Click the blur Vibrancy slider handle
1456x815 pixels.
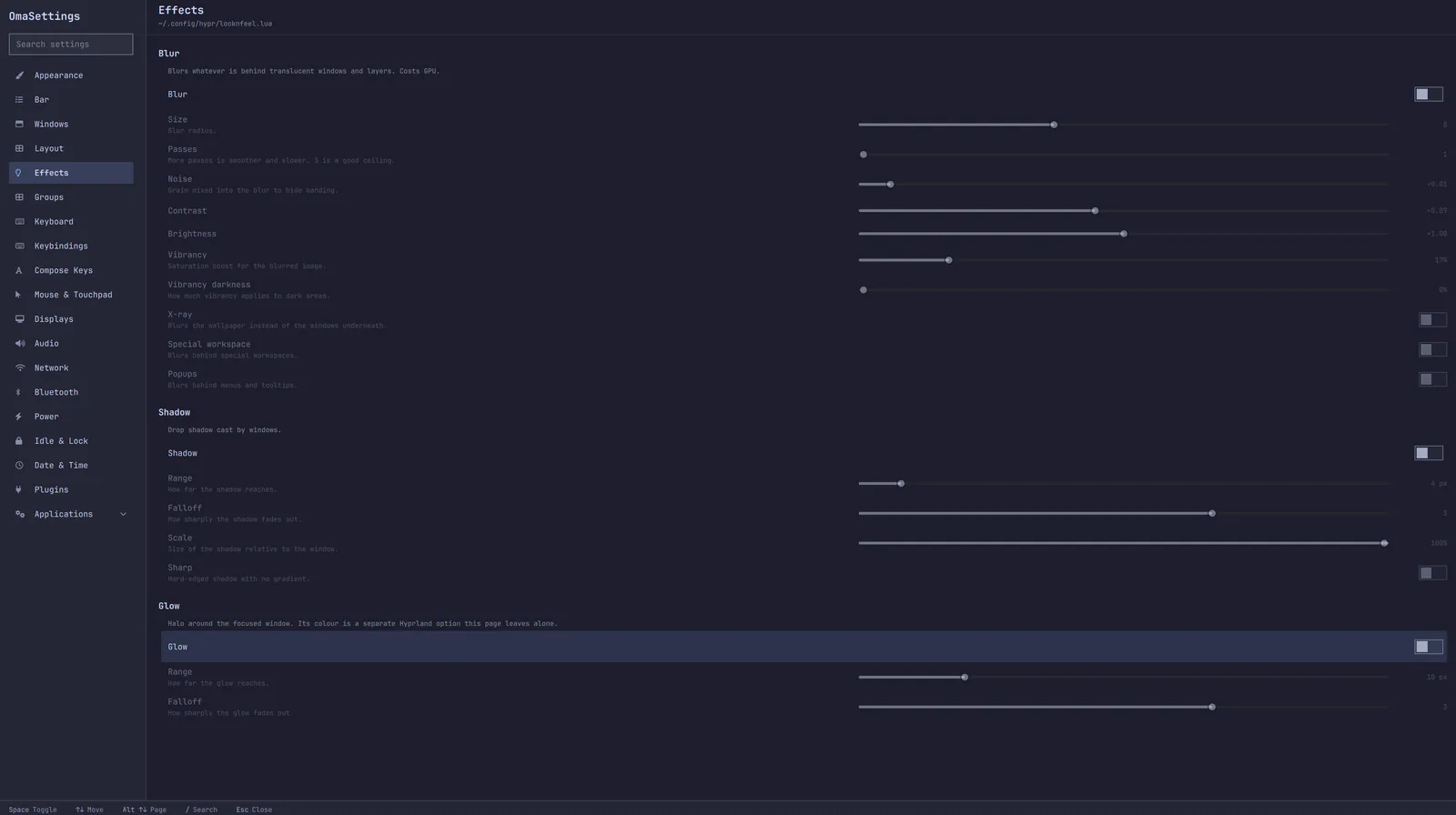(x=949, y=260)
